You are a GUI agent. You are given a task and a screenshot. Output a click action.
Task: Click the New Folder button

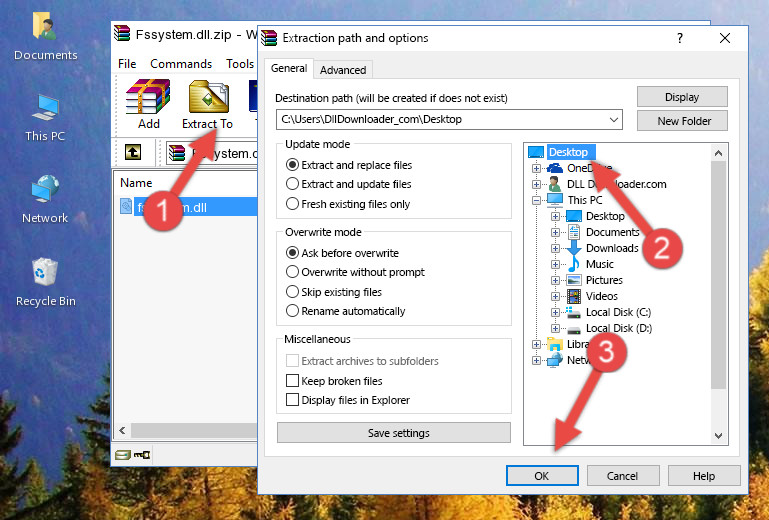coord(682,121)
